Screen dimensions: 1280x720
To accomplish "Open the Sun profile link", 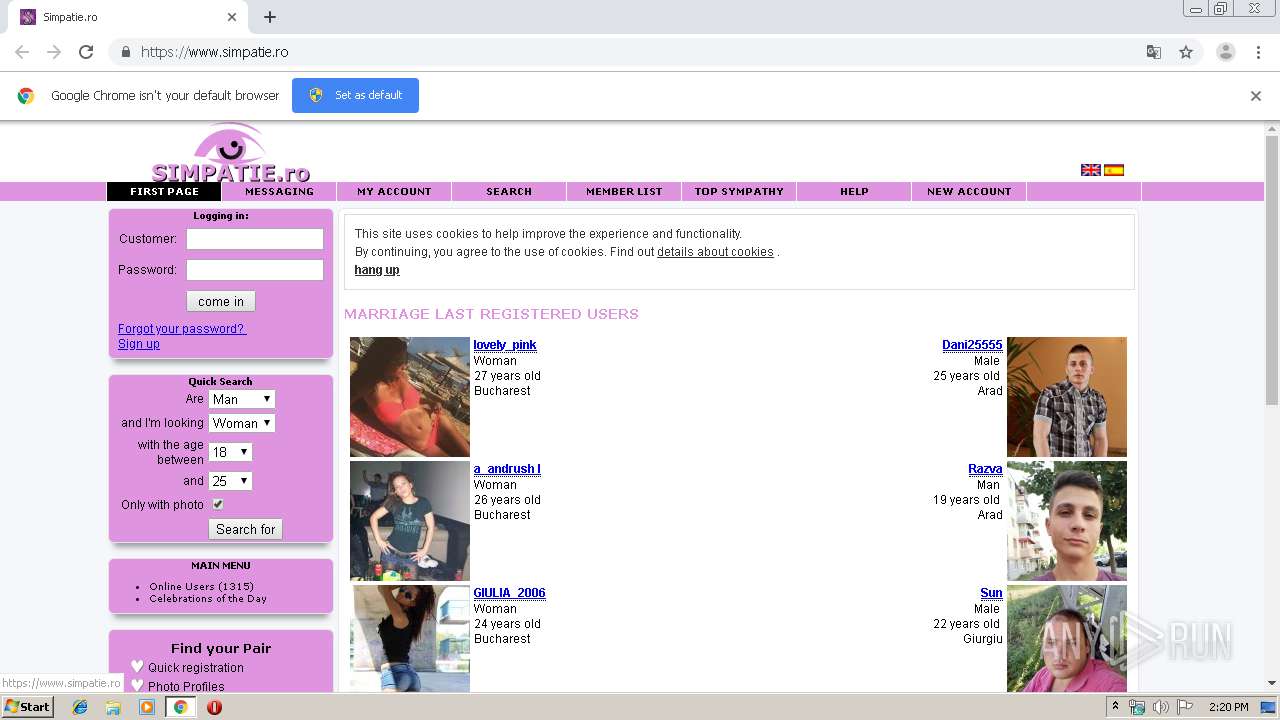I will 992,593.
